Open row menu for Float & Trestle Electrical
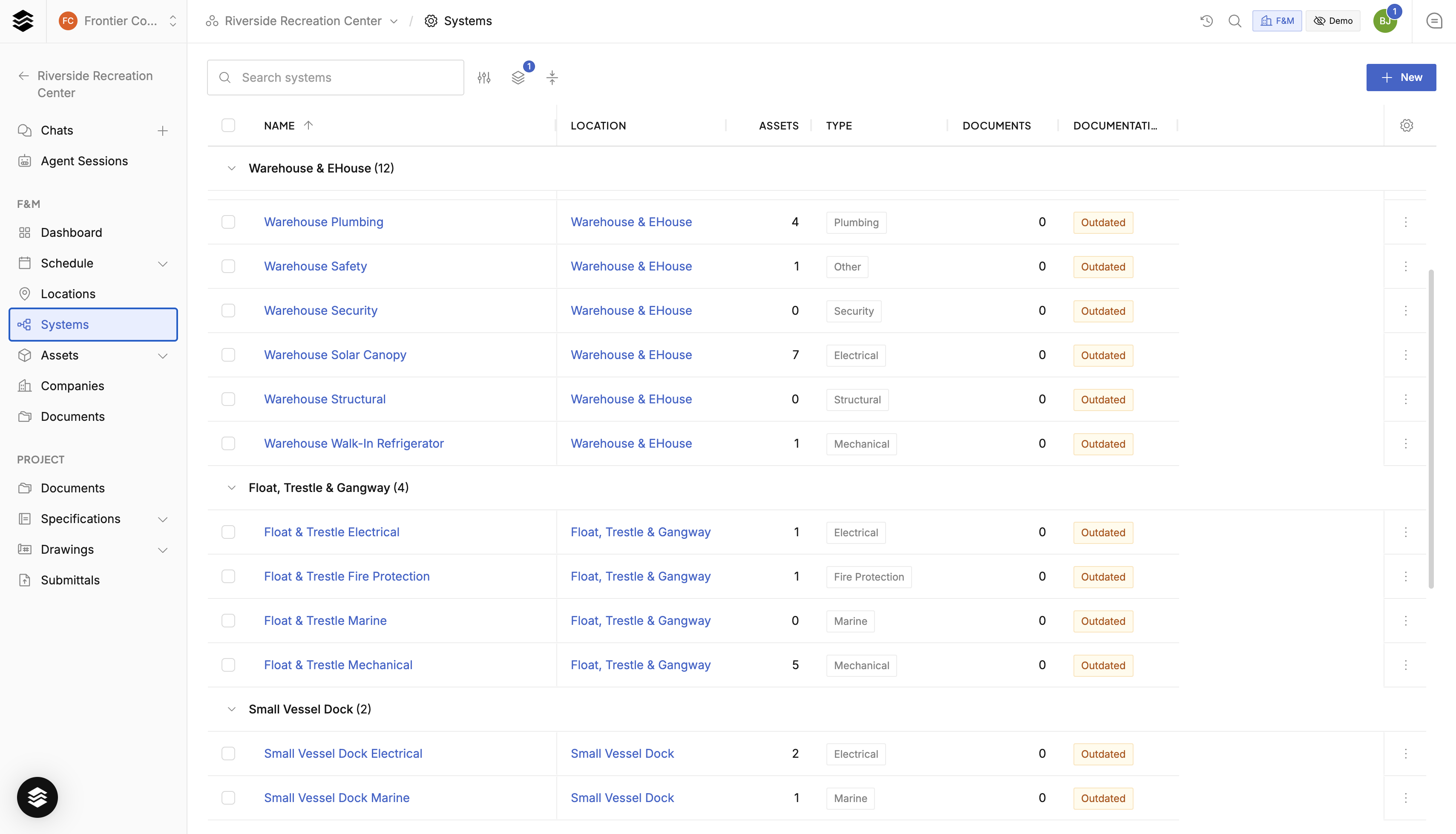The height and width of the screenshot is (834, 1456). pos(1406,532)
